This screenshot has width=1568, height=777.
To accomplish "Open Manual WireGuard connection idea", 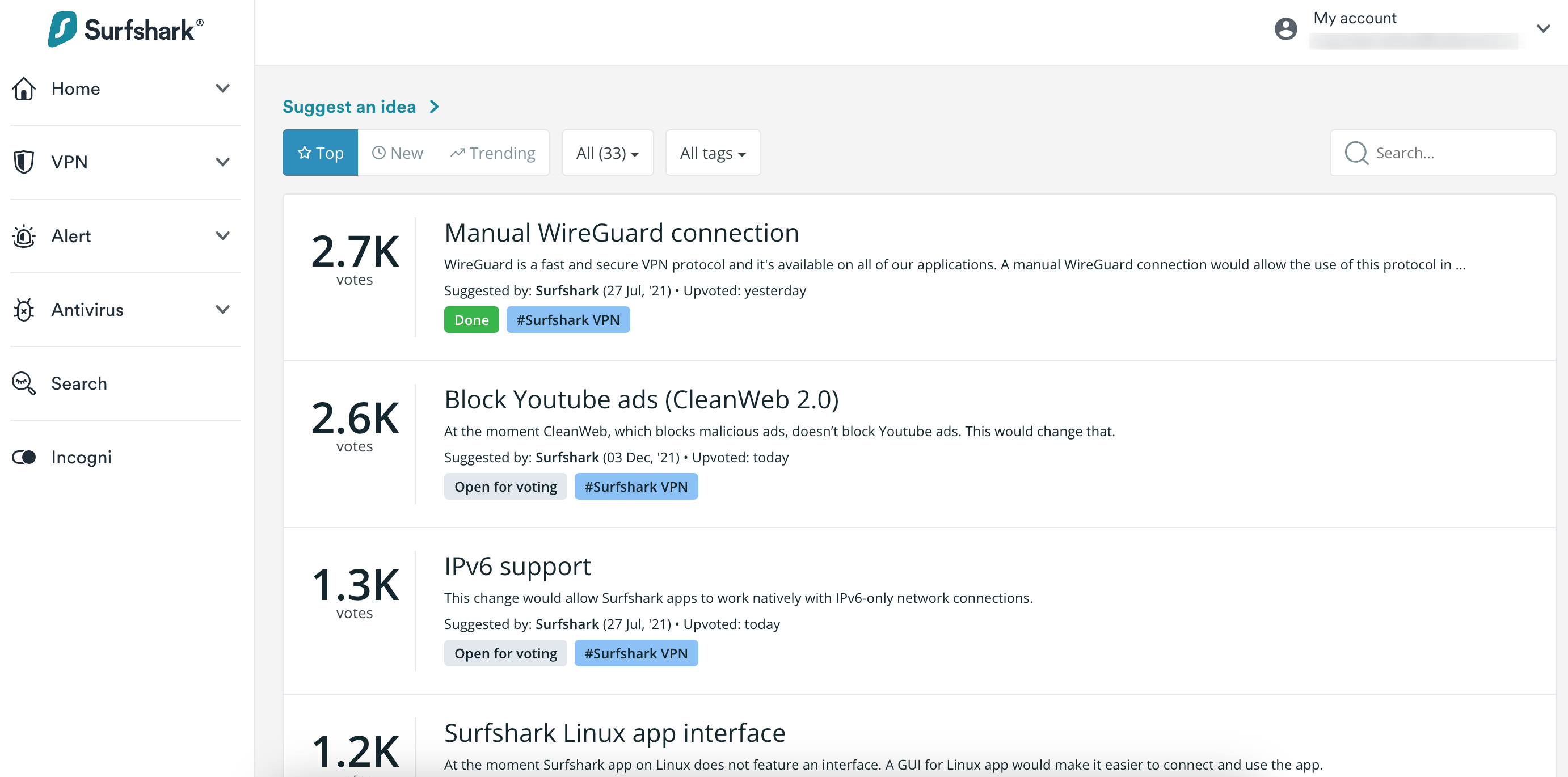I will 622,233.
